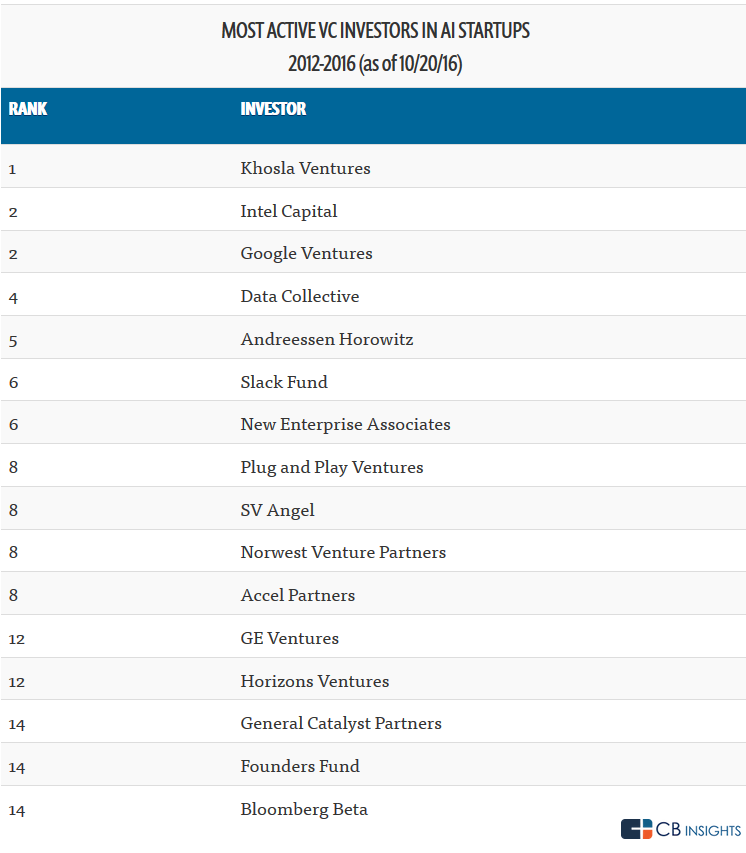The image size is (746, 853).
Task: Select GE Ventures row
Action: (x=289, y=638)
